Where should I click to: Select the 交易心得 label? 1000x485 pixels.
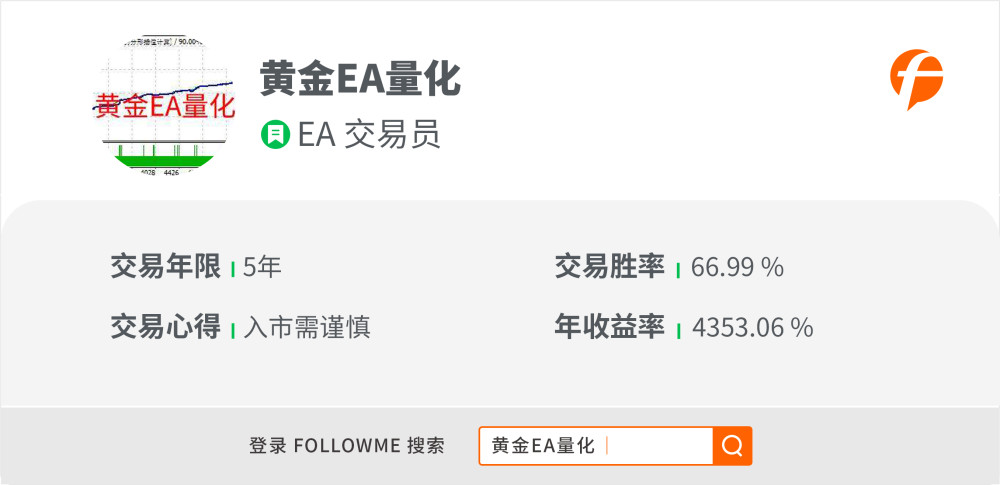[x=166, y=327]
